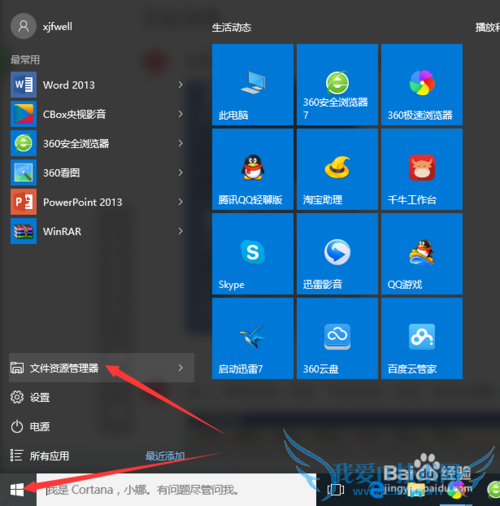Click 360安全浏览器 icon in most-used list
The image size is (500, 506).
point(24,143)
